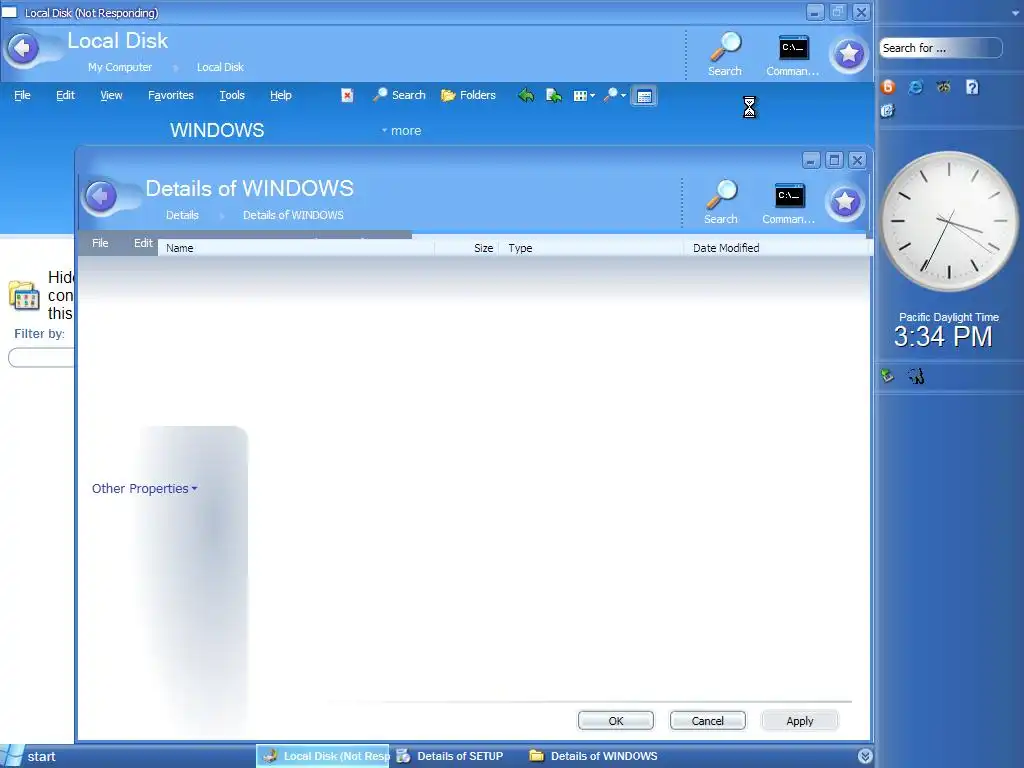Screen dimensions: 1024x768
Task: Click the Start button
Action: pyautogui.click(x=31, y=756)
